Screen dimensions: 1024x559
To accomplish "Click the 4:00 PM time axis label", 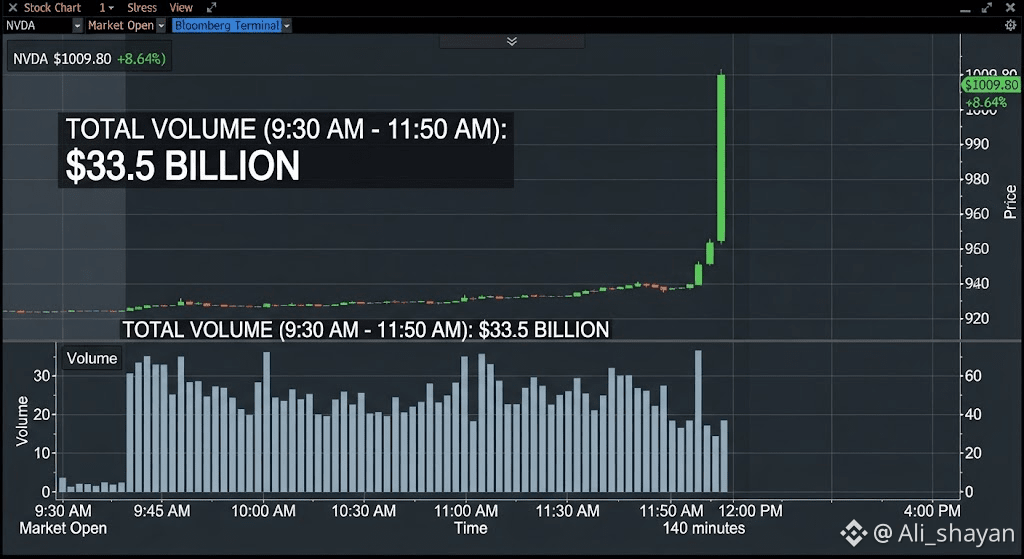I will point(932,511).
